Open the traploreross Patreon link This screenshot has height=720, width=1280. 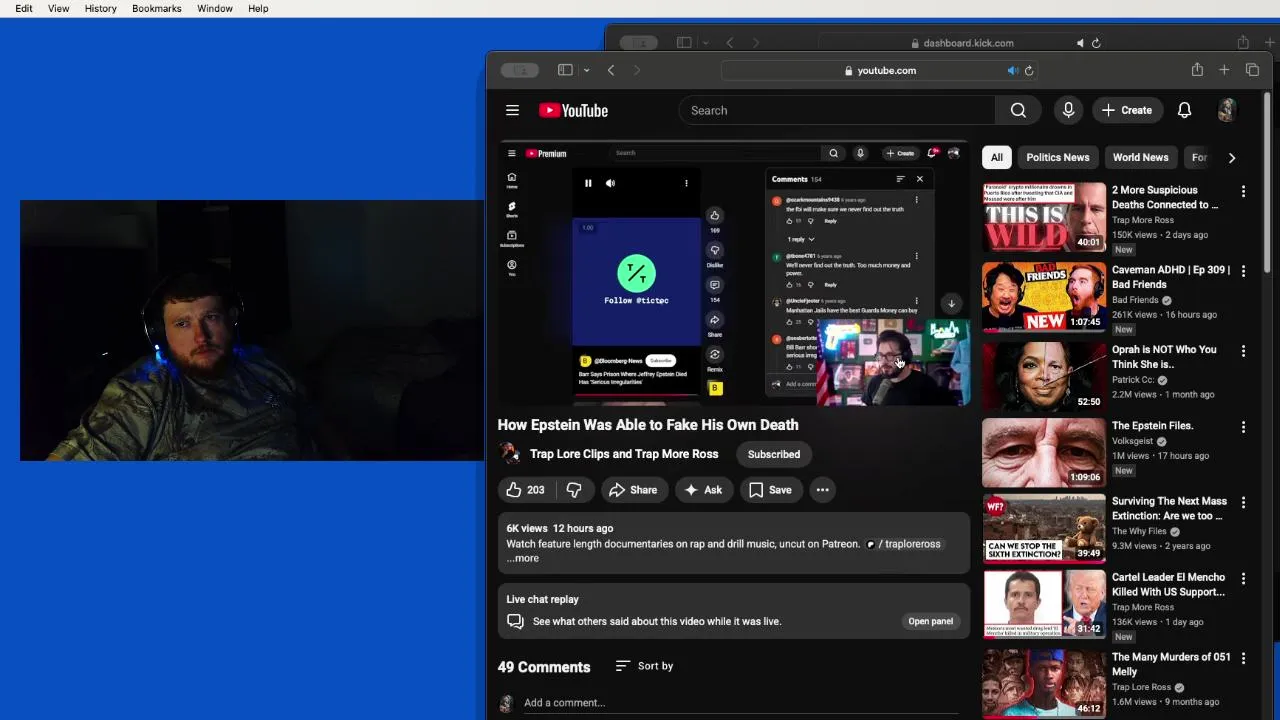[x=903, y=544]
